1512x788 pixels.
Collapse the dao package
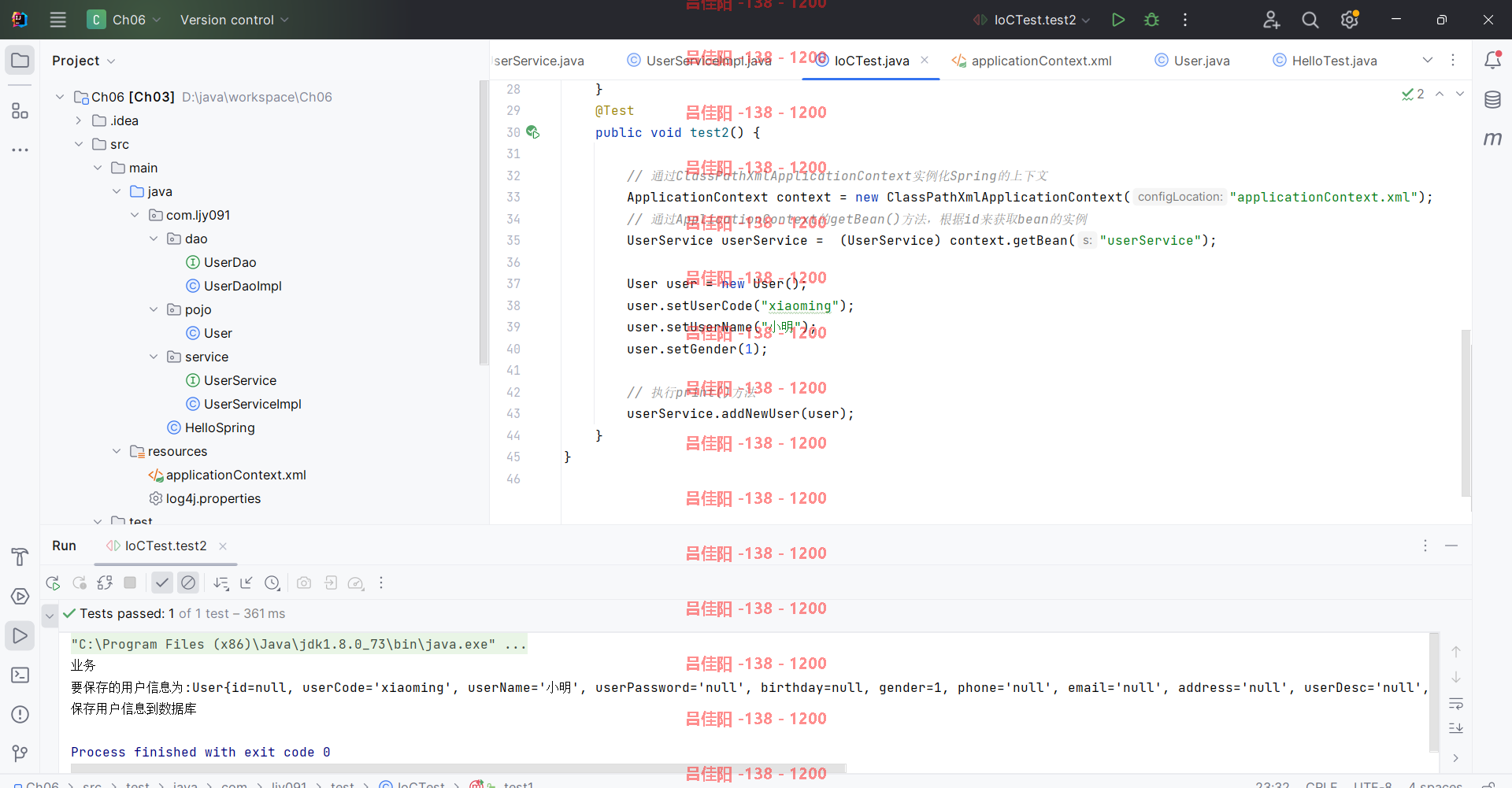pyautogui.click(x=154, y=239)
